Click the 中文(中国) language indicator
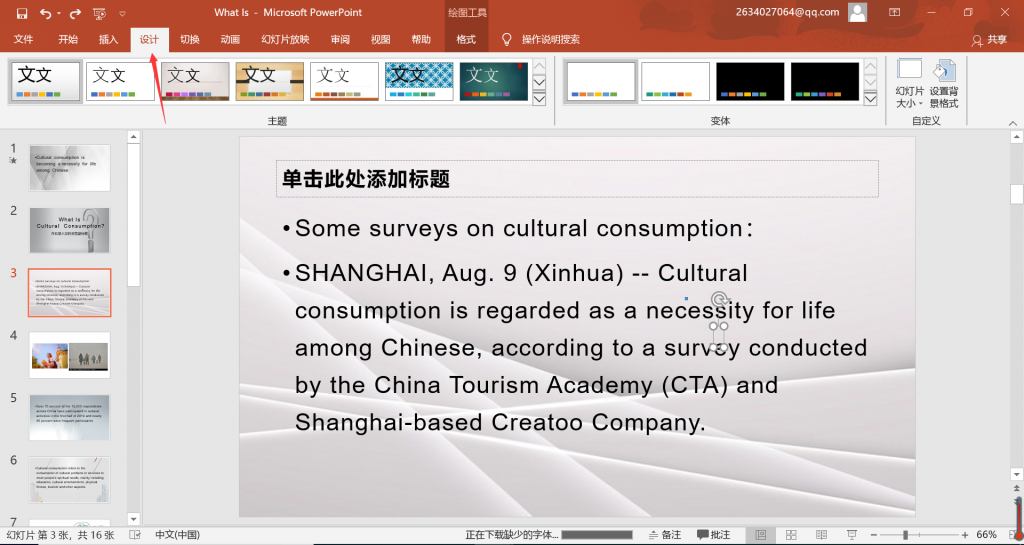Image resolution: width=1024 pixels, height=545 pixels. tap(178, 535)
